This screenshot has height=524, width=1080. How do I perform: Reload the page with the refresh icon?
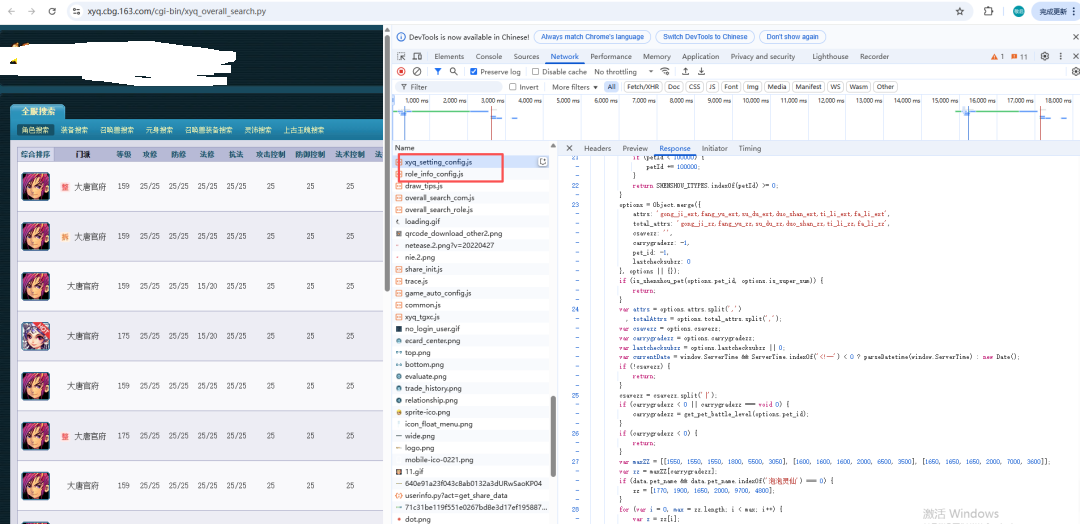[52, 12]
